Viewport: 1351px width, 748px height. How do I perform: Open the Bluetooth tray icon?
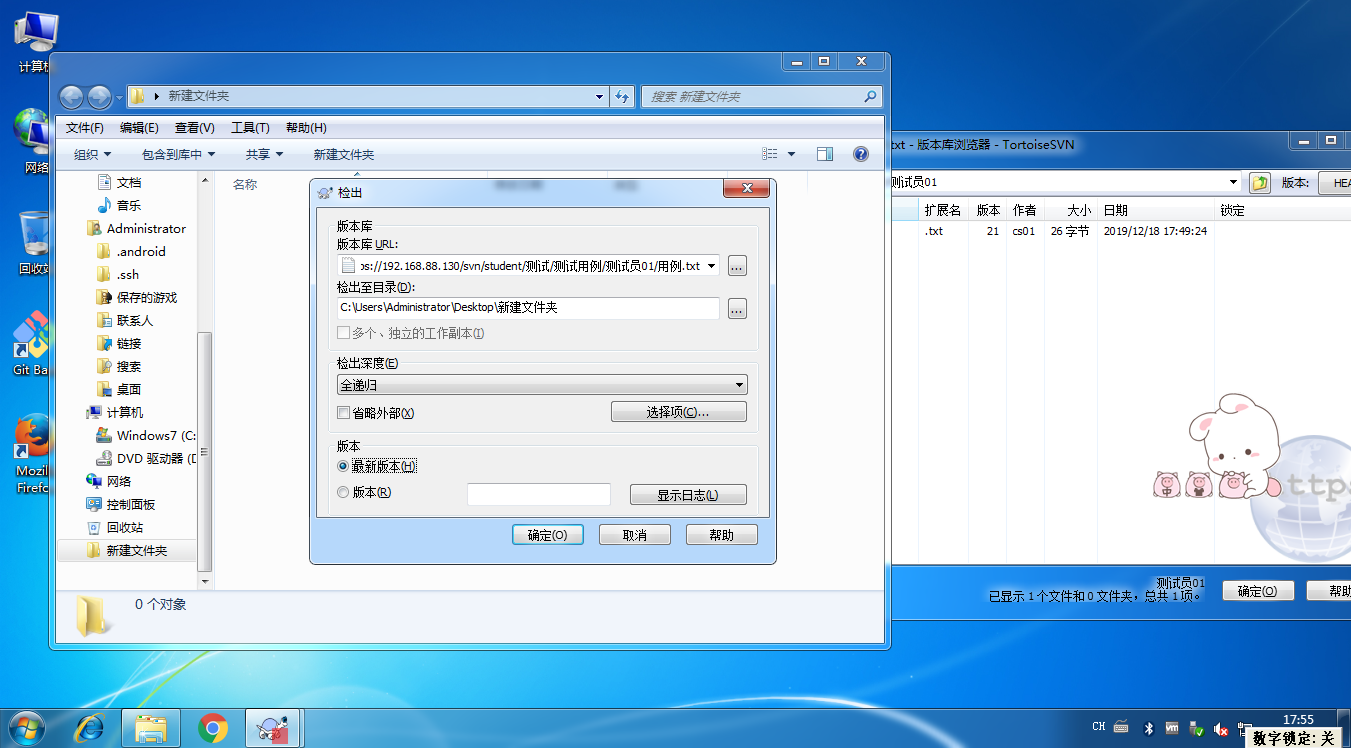pos(1148,728)
